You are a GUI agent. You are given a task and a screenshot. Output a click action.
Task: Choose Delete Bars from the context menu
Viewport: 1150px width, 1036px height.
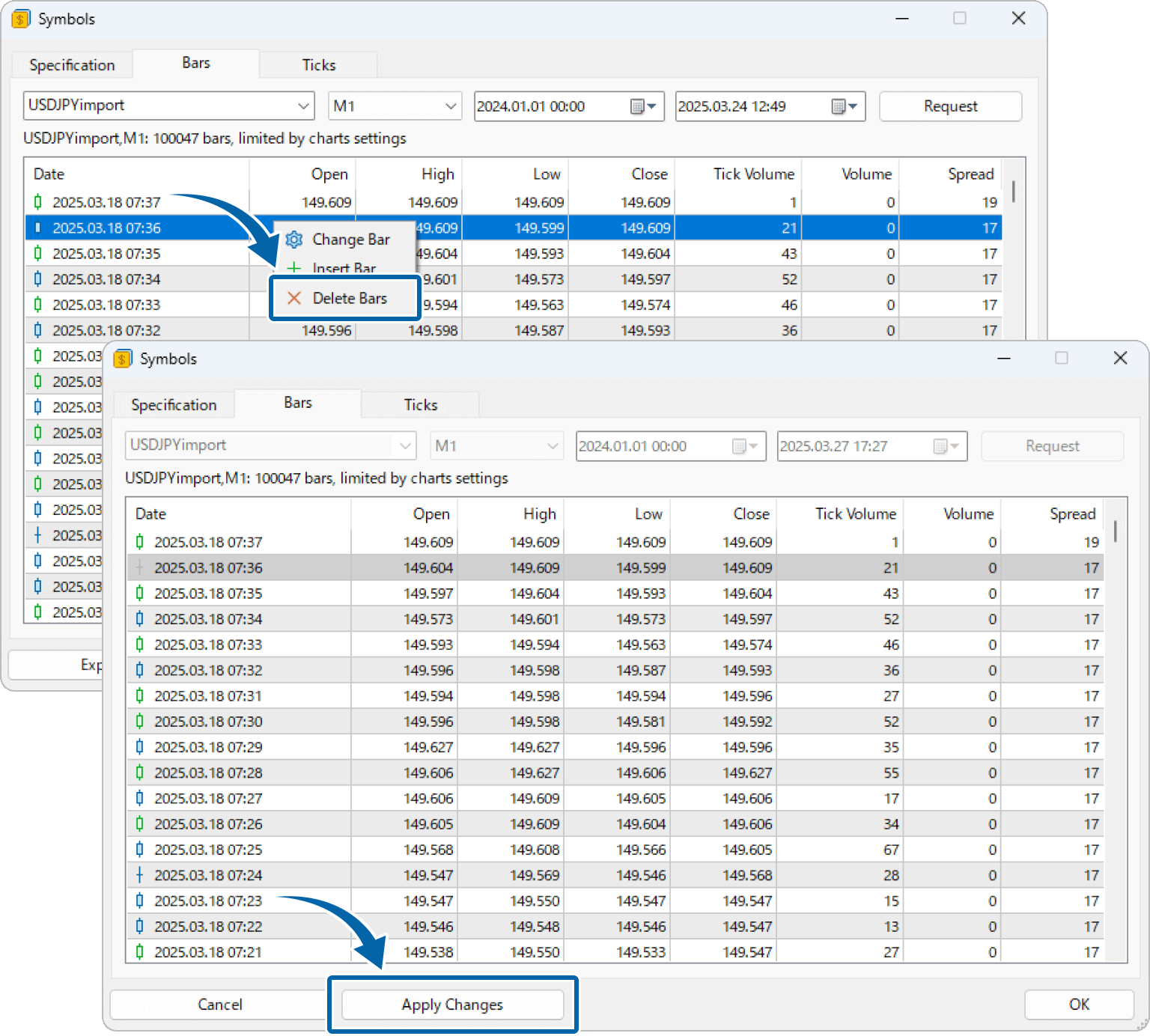pyautogui.click(x=344, y=298)
